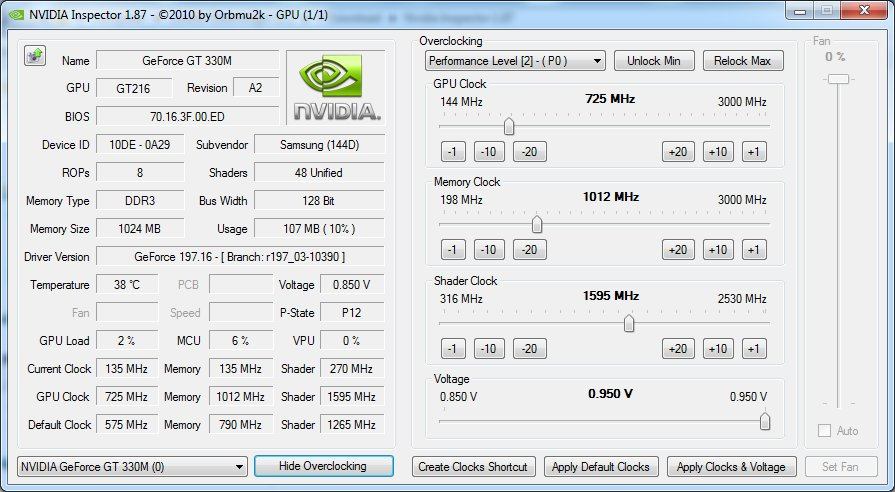Click the BIOS field 70.16.3F.00.ED
The width and height of the screenshot is (895, 492).
pos(187,116)
